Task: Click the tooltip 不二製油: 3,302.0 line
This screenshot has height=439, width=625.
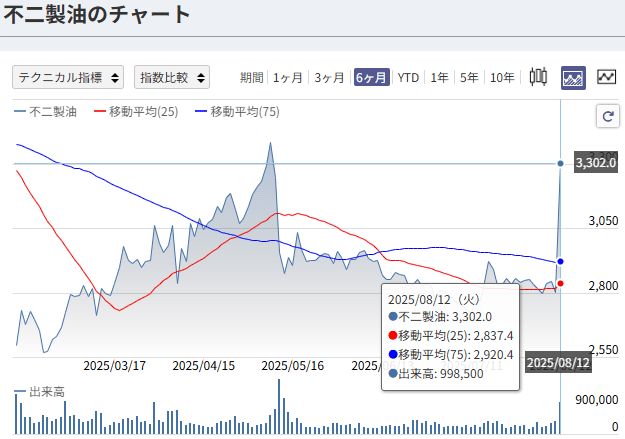Action: click(440, 317)
